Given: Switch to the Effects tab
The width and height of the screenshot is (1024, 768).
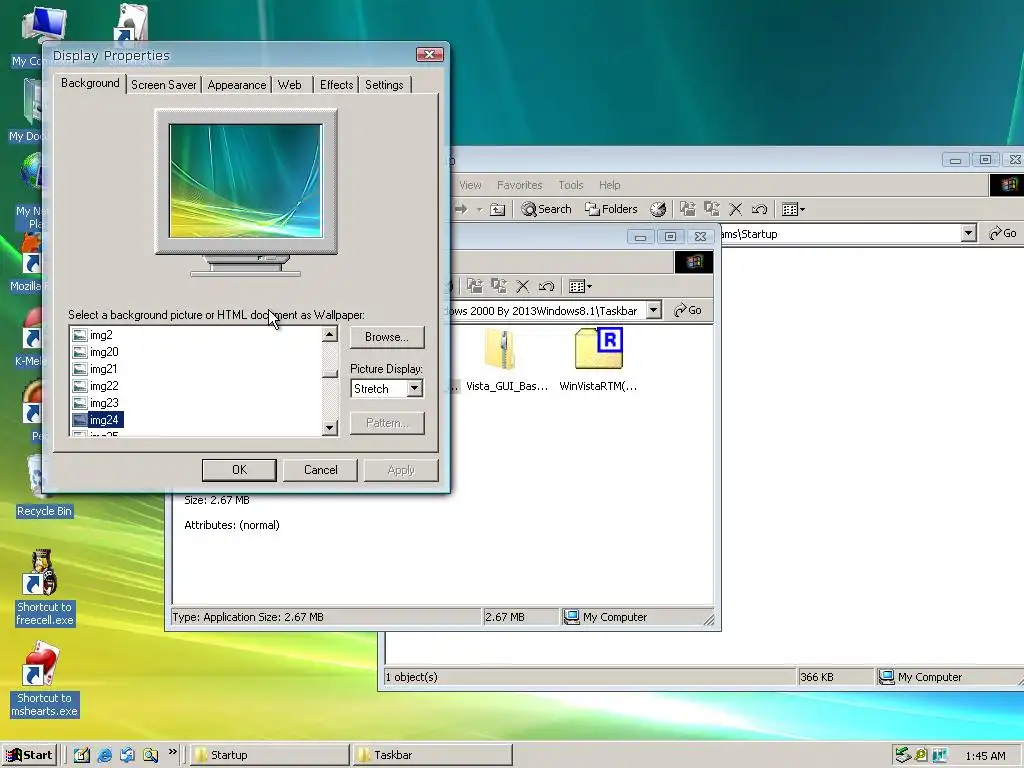Looking at the screenshot, I should (336, 85).
